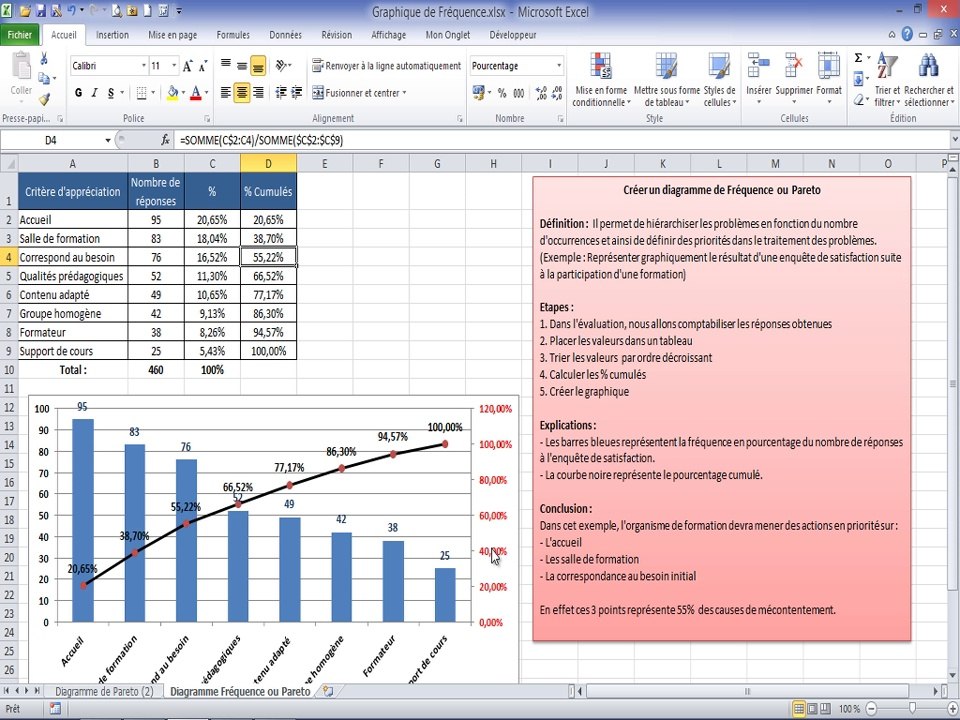Click the insert function fx icon
This screenshot has height=720, width=960.
165,140
